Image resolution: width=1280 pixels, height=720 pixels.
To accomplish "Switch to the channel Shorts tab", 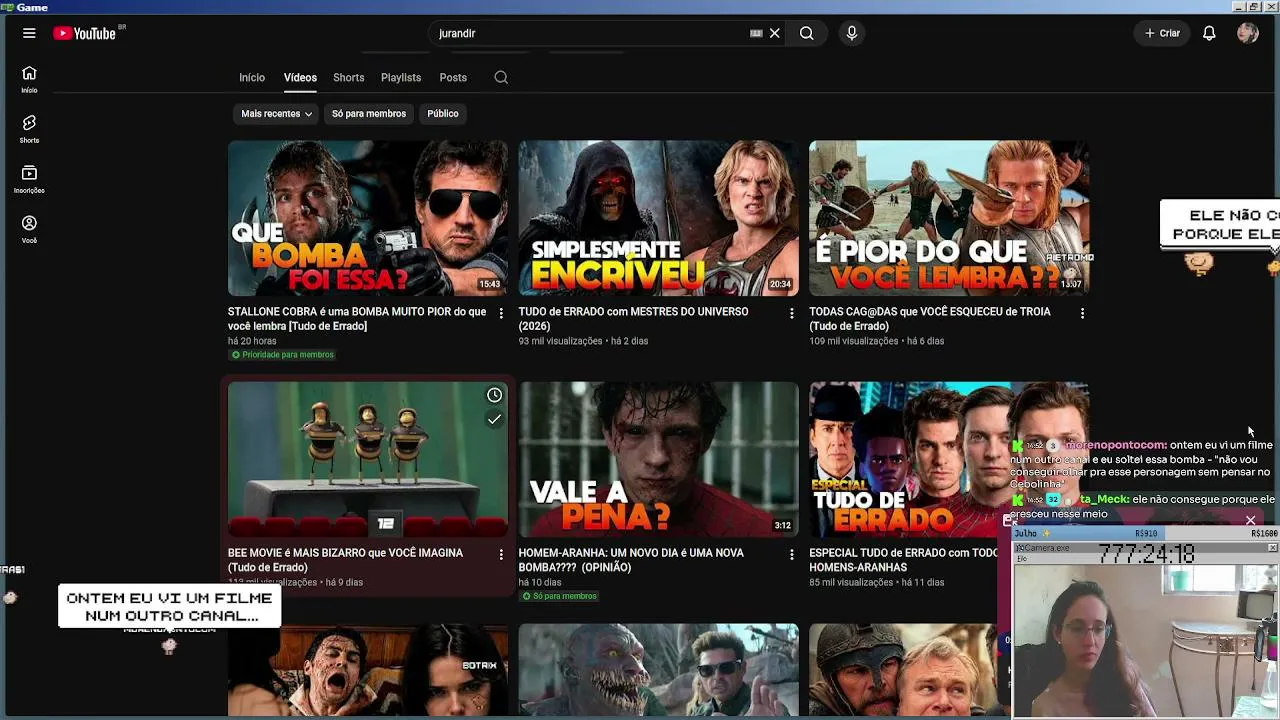I will [x=349, y=77].
